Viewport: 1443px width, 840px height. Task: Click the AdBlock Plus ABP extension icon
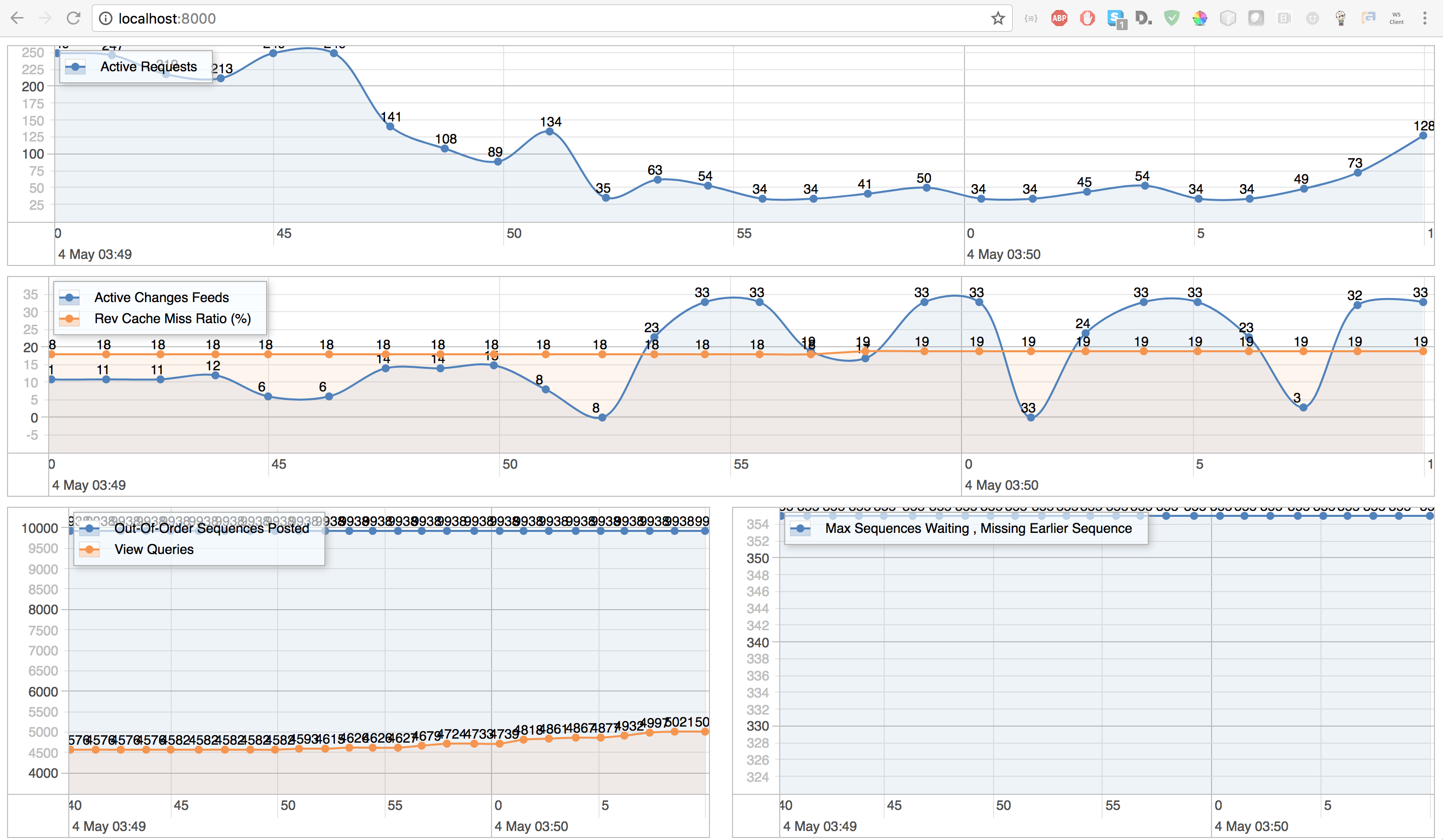[x=1059, y=18]
